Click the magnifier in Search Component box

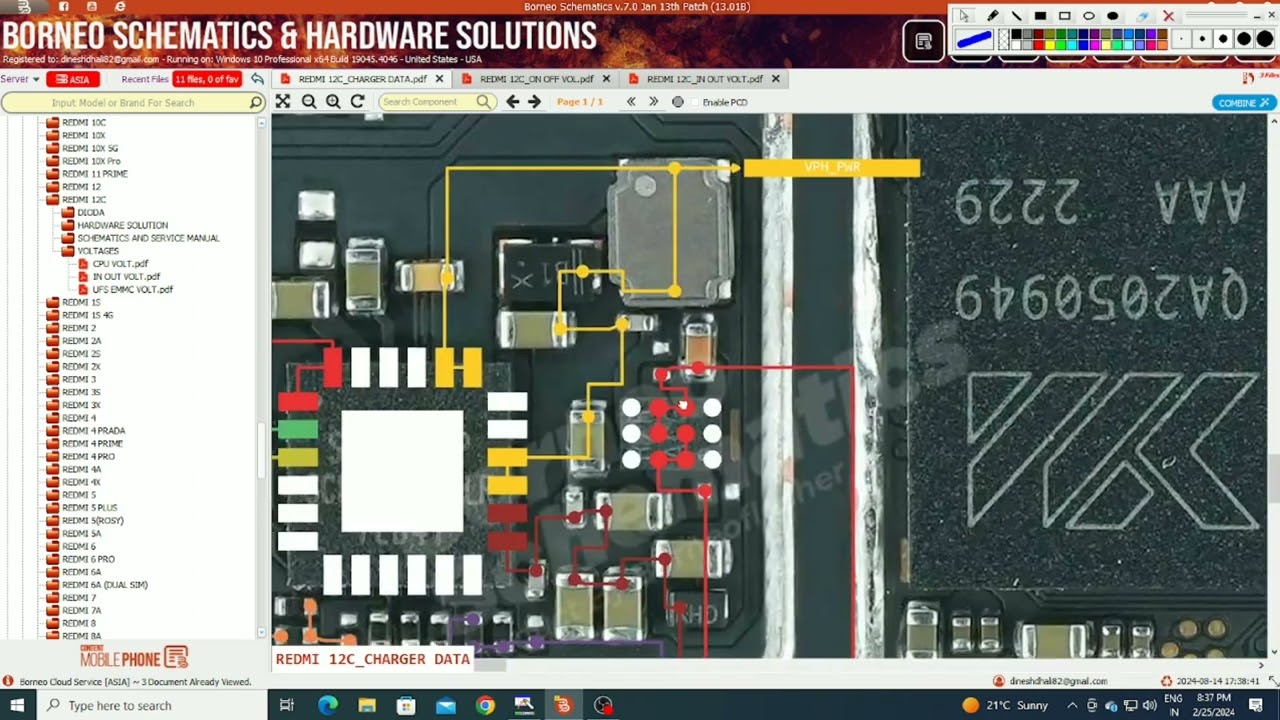(484, 102)
